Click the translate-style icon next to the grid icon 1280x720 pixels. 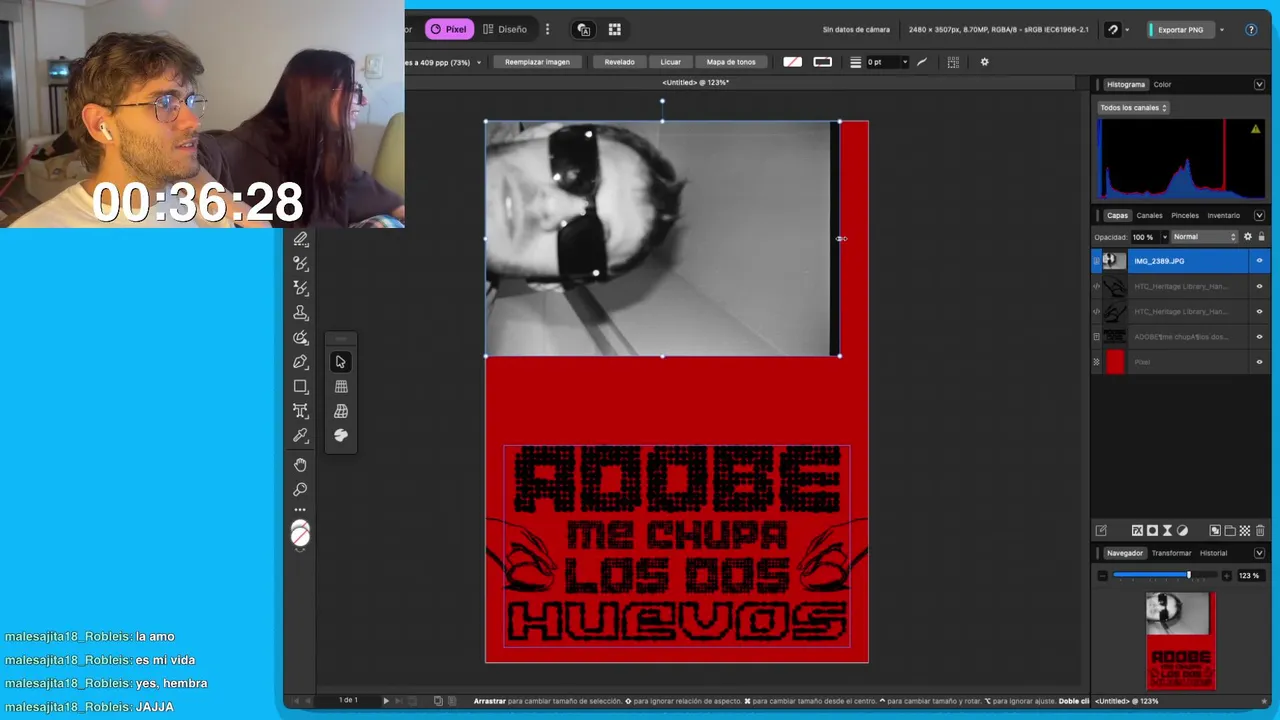coord(584,30)
